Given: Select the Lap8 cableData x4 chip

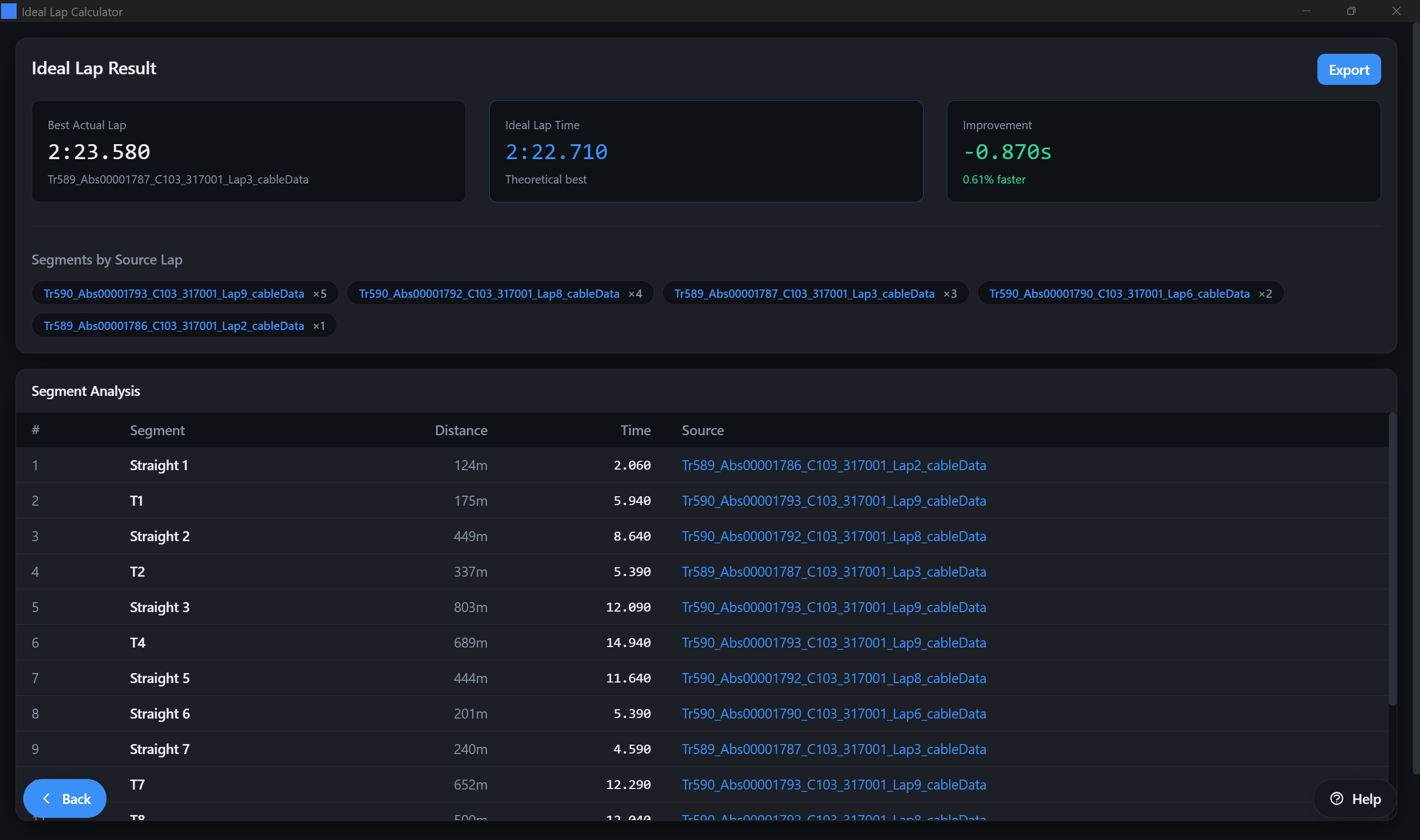Looking at the screenshot, I should tap(500, 293).
